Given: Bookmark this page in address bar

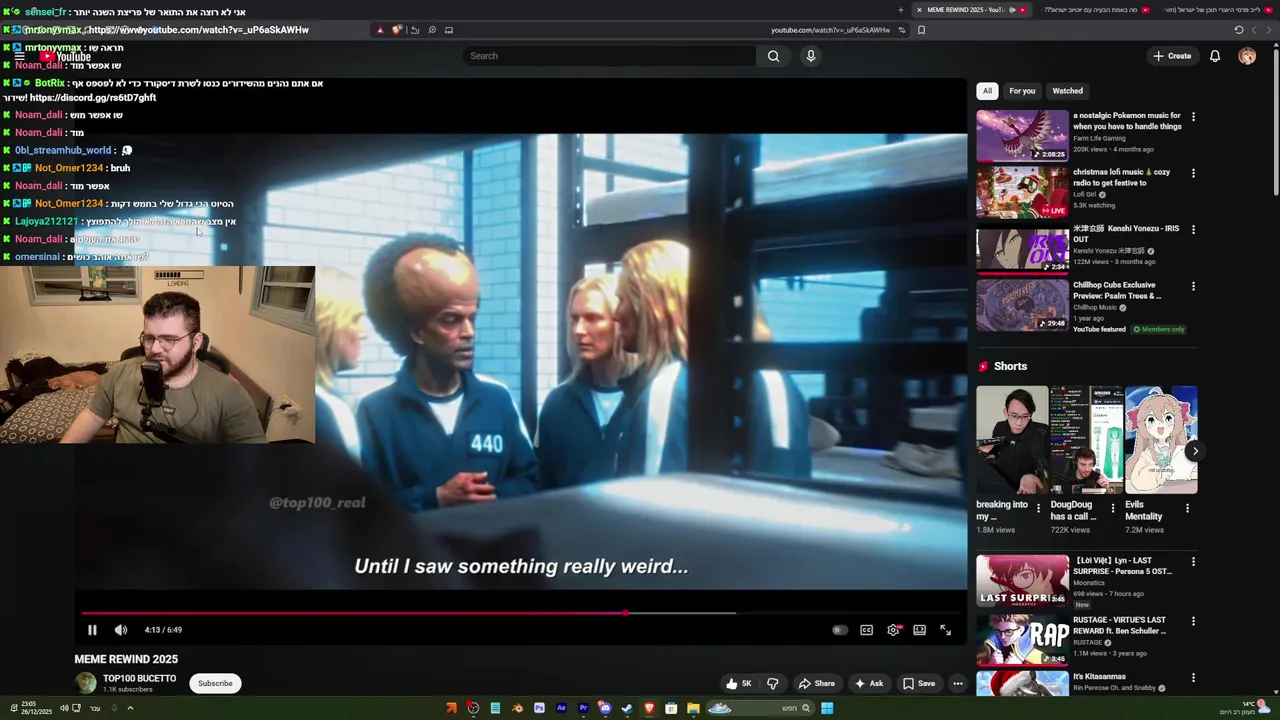Looking at the screenshot, I should (x=921, y=30).
